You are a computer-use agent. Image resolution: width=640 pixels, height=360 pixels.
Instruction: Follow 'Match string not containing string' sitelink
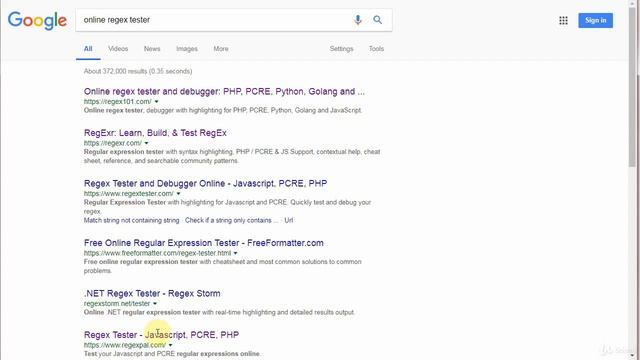(x=131, y=220)
